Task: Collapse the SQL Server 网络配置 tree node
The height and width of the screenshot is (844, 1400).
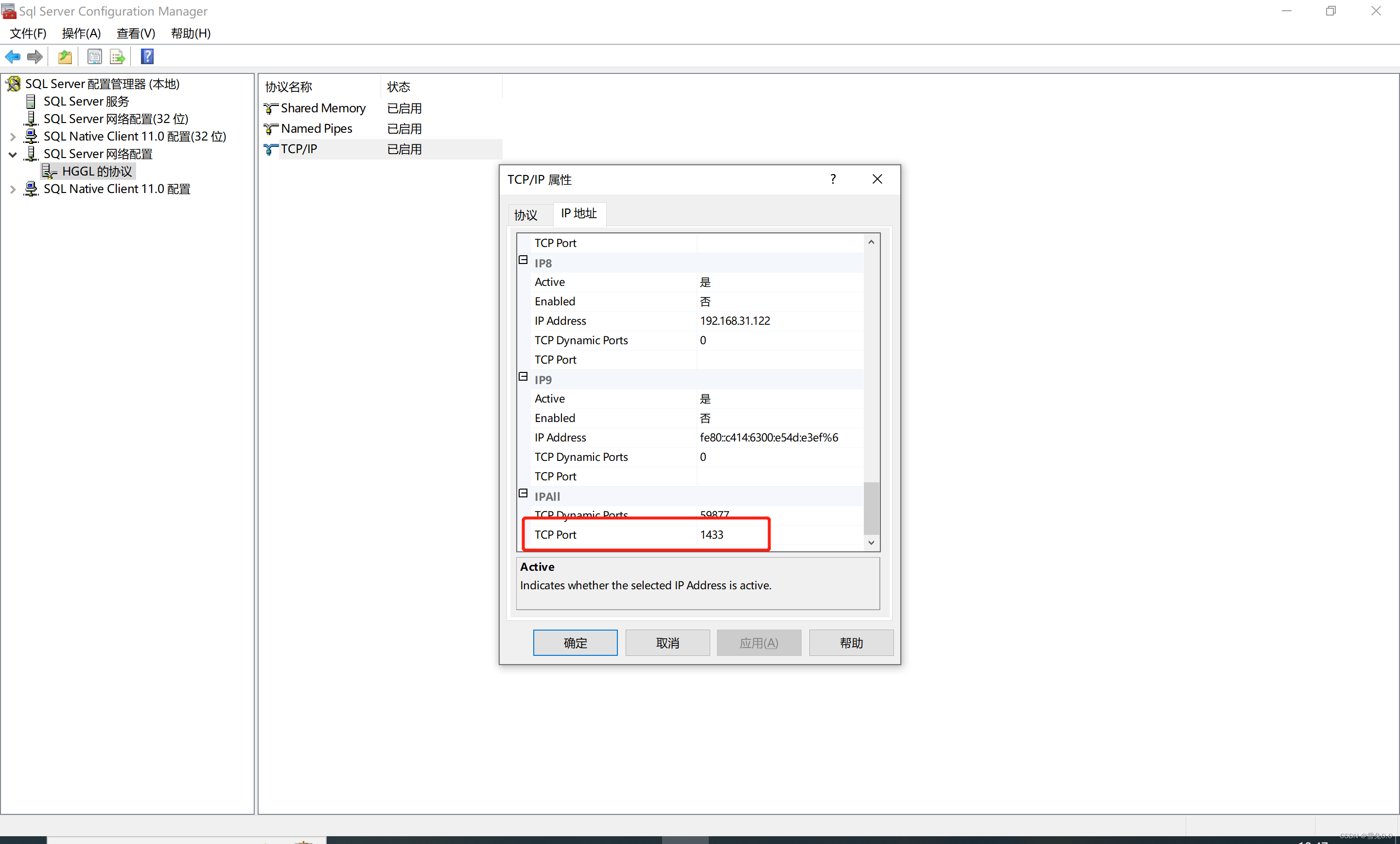Action: coord(13,154)
